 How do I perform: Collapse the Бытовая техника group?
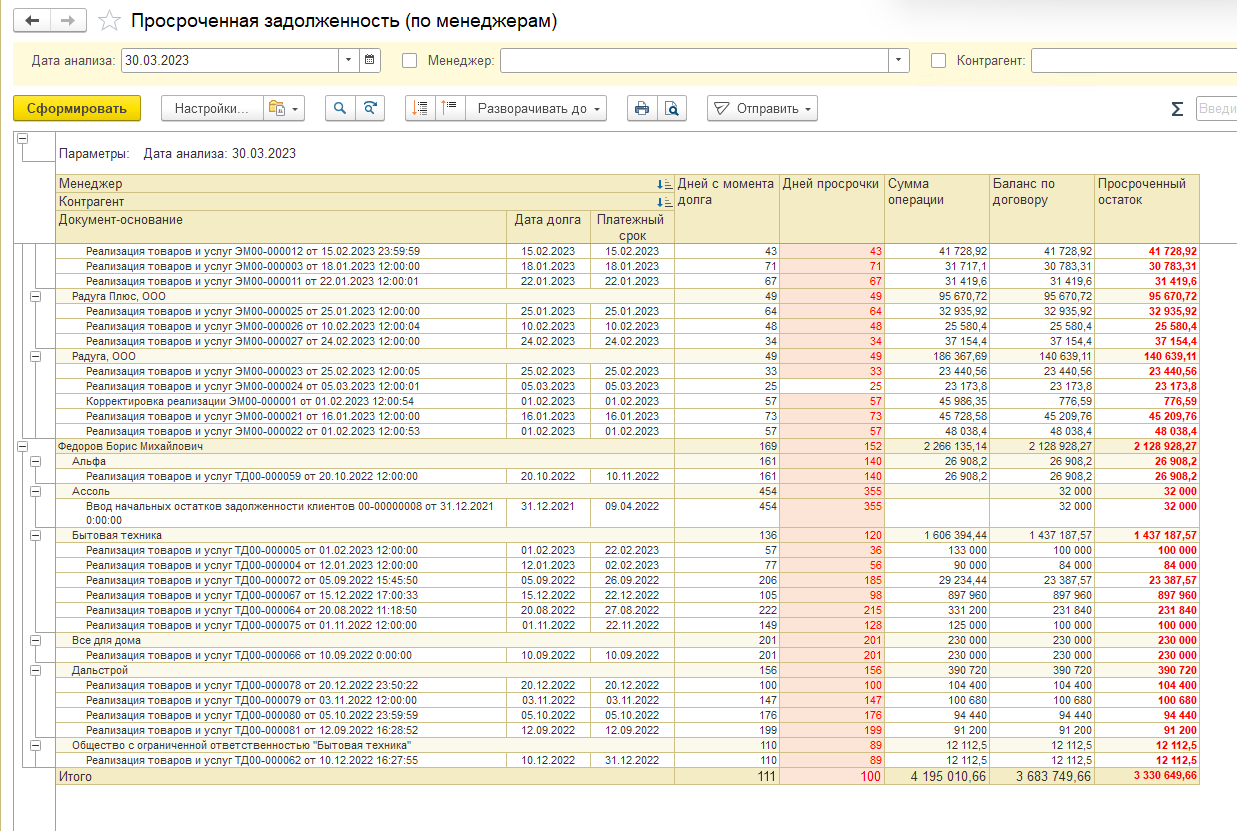37,536
